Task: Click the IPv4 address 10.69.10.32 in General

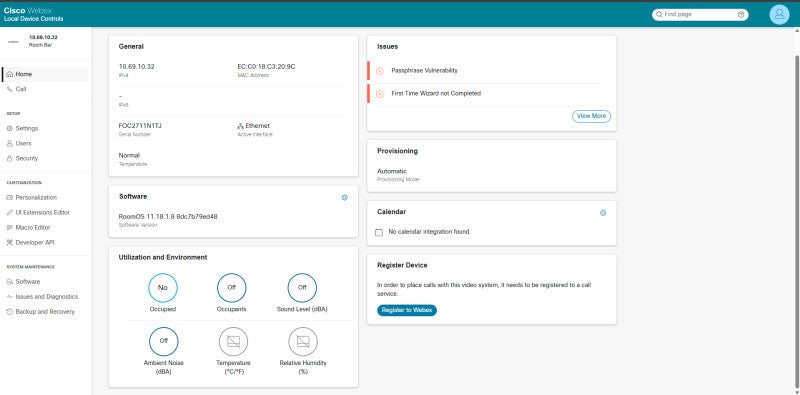Action: (x=136, y=67)
